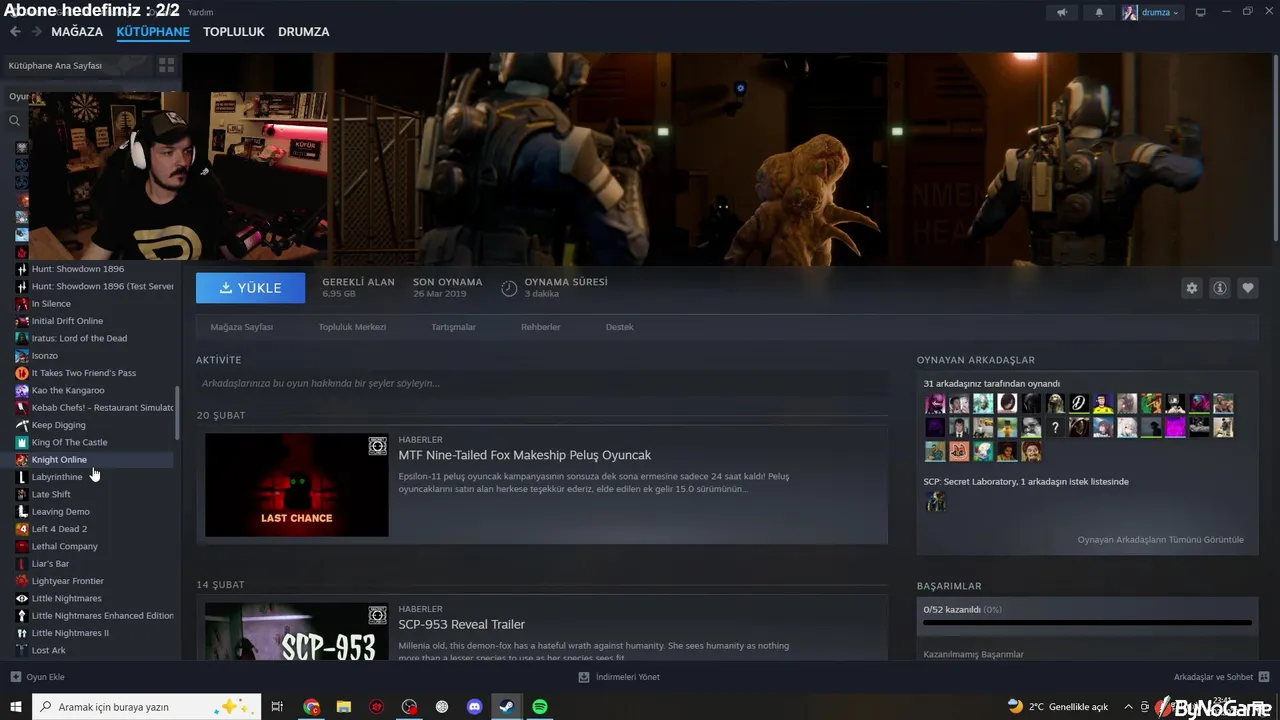
Task: Open game settings gear icon
Action: click(x=1192, y=288)
